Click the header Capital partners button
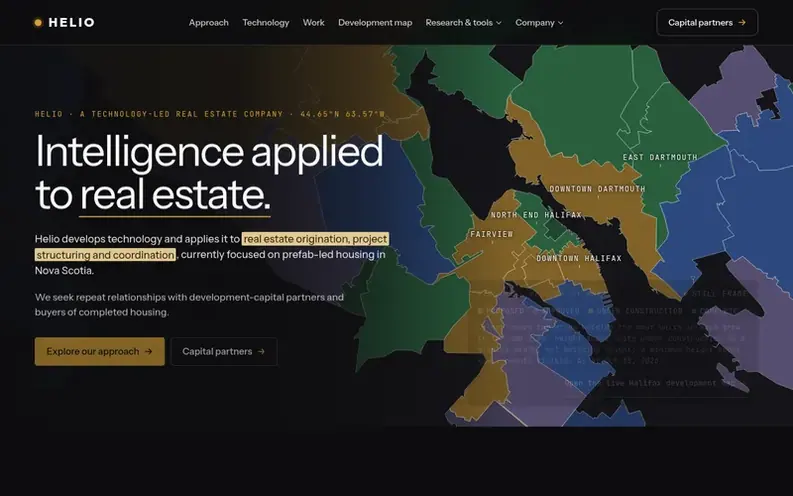The width and height of the screenshot is (793, 496). 707,22
